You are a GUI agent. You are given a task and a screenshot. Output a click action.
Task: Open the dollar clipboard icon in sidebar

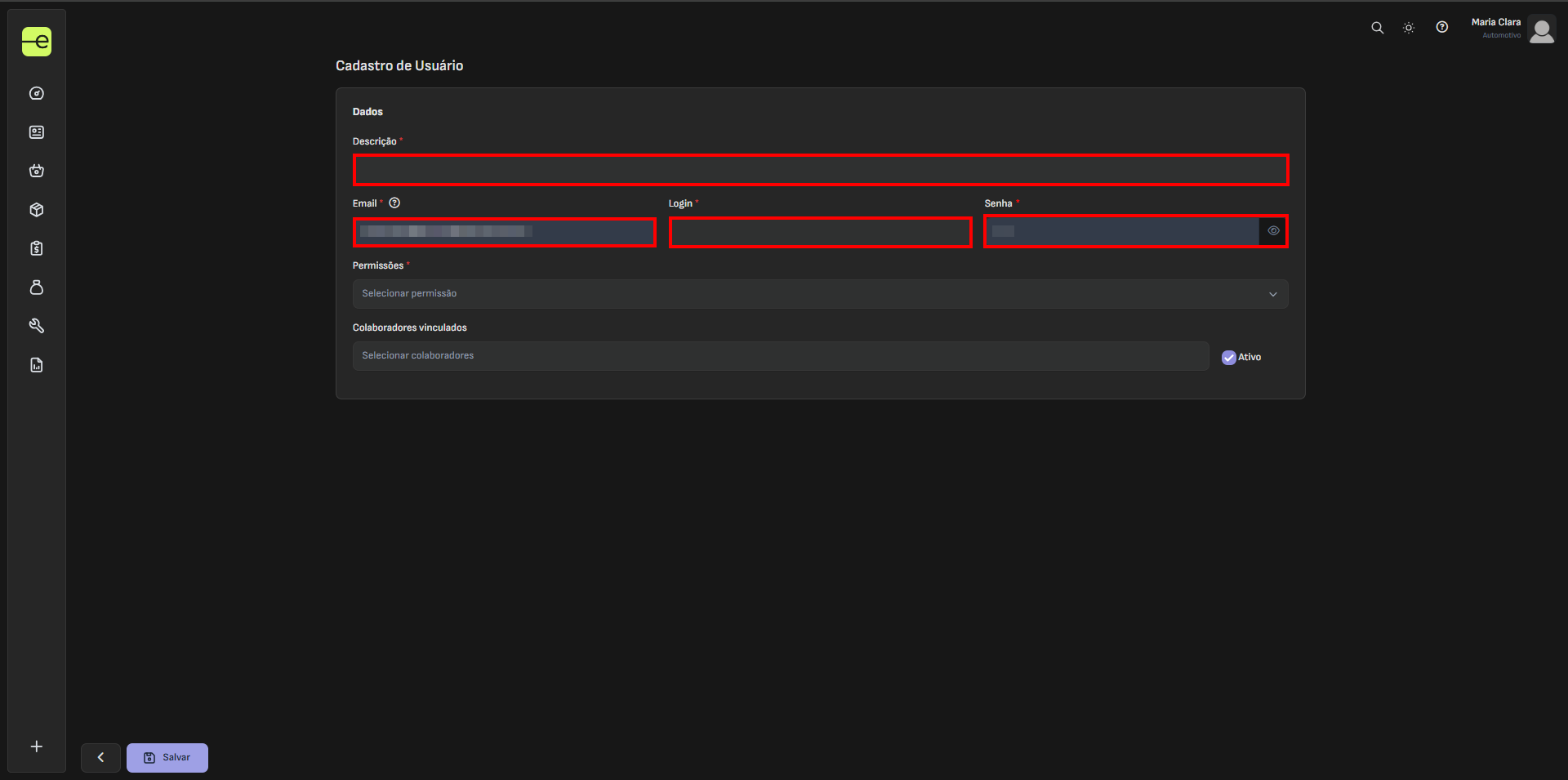tap(37, 248)
